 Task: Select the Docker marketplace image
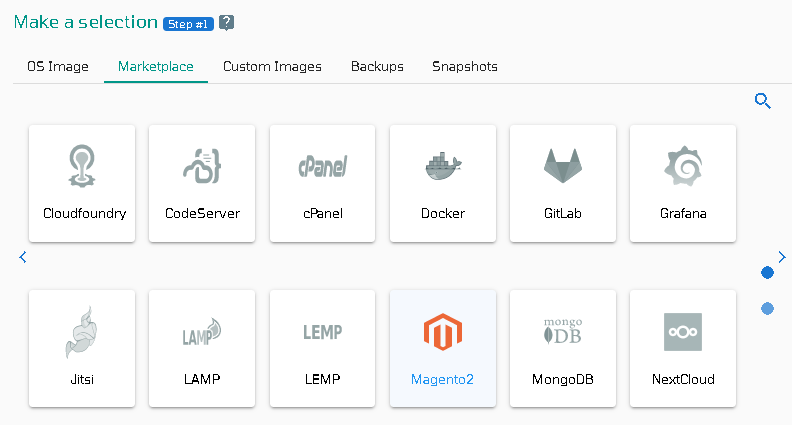point(443,183)
